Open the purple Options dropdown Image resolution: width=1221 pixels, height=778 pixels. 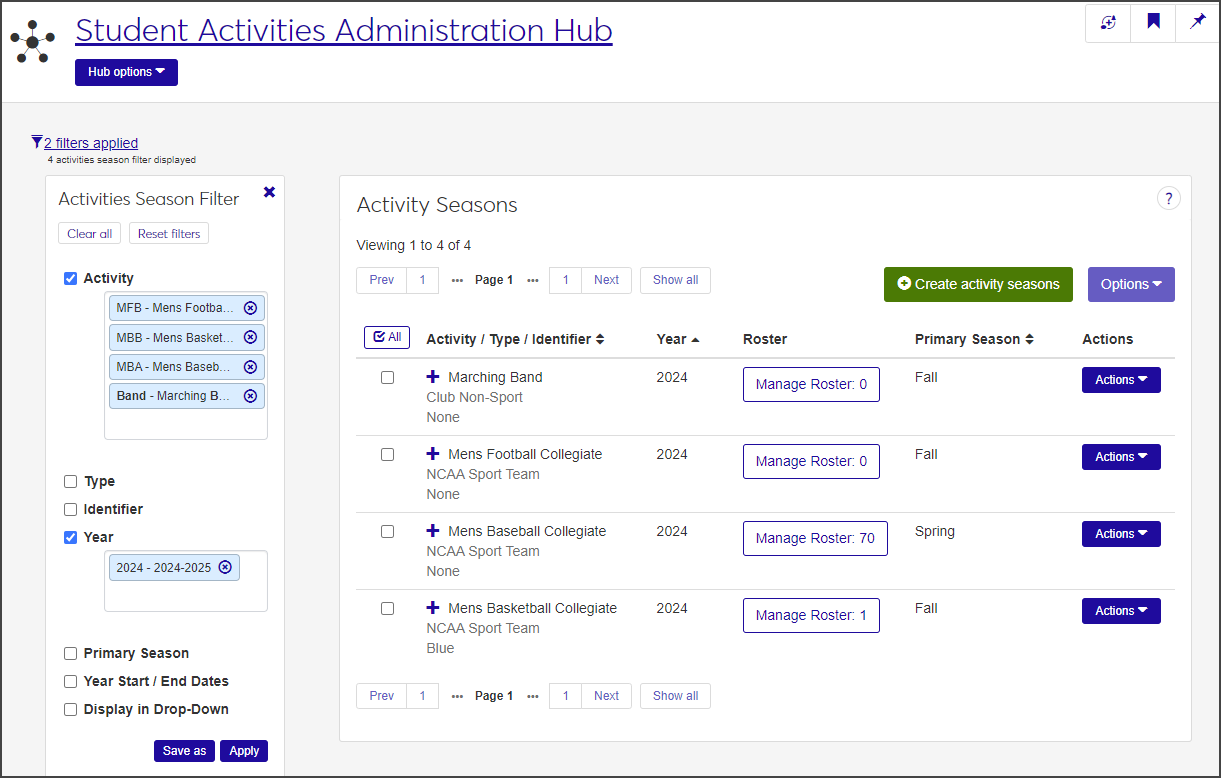click(1130, 284)
